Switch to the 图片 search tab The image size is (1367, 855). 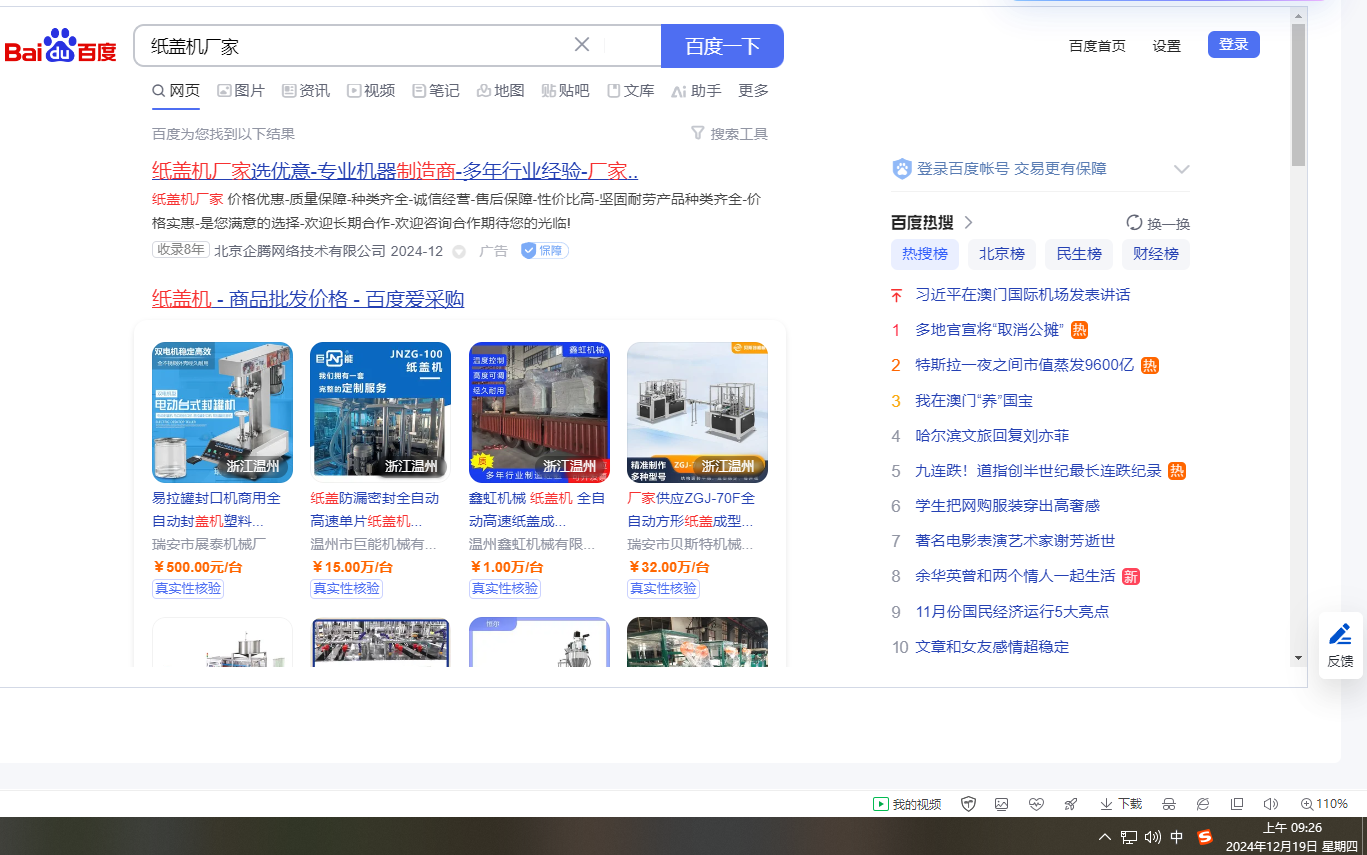(x=241, y=91)
